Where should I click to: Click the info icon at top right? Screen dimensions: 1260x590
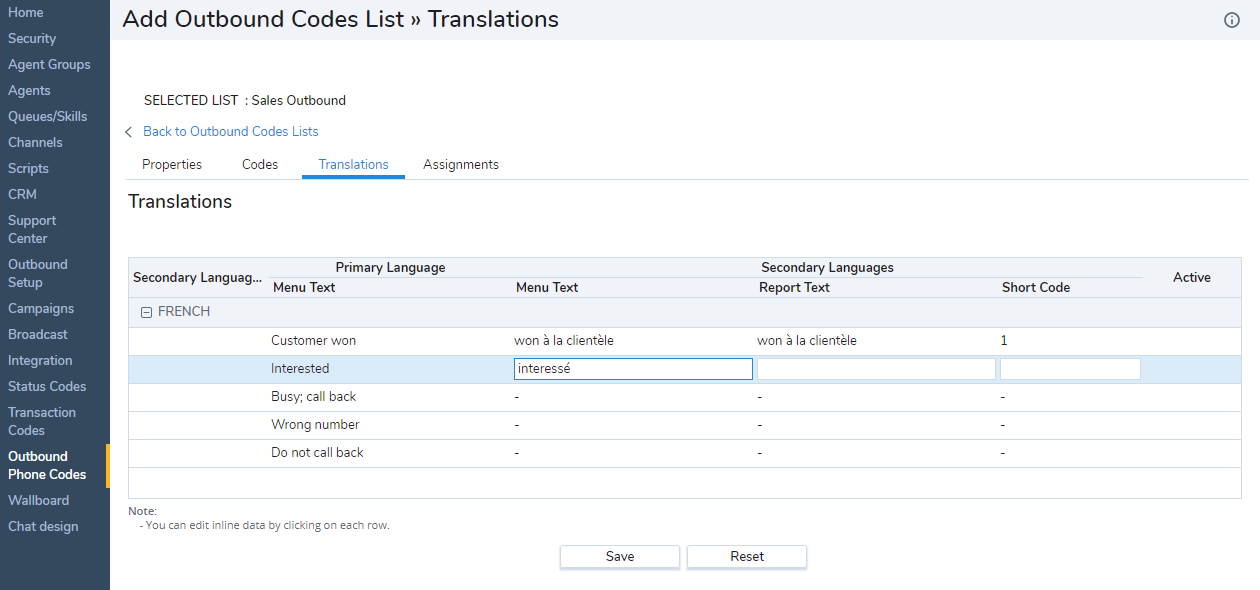tap(1232, 20)
